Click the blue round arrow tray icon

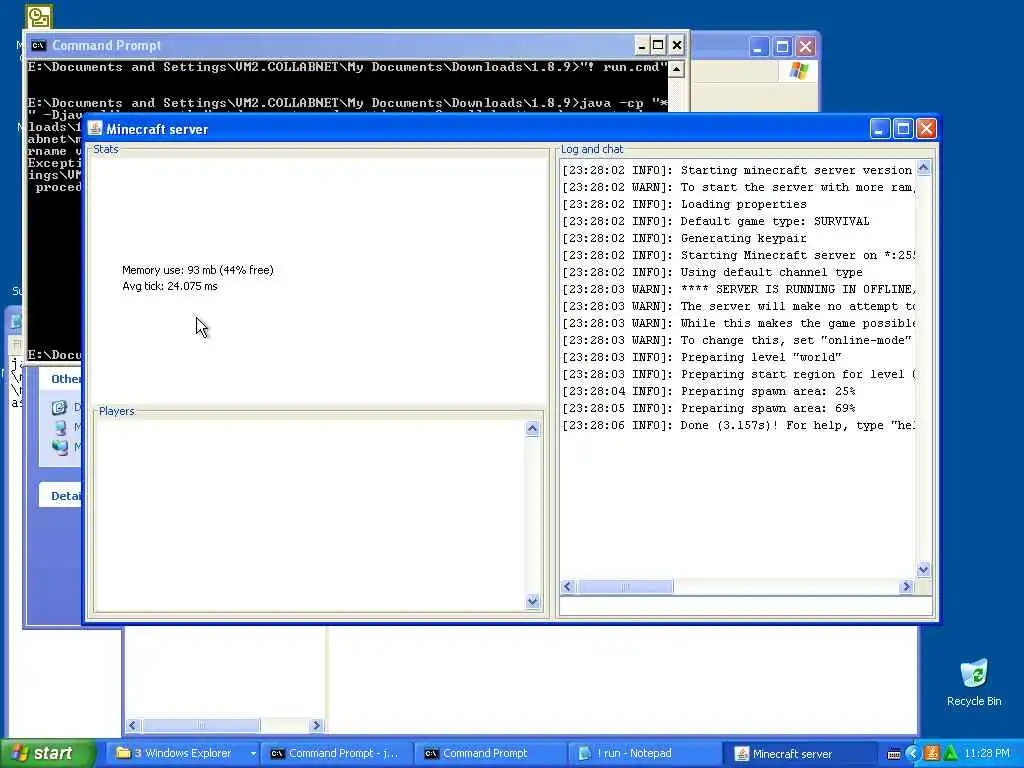click(912, 754)
